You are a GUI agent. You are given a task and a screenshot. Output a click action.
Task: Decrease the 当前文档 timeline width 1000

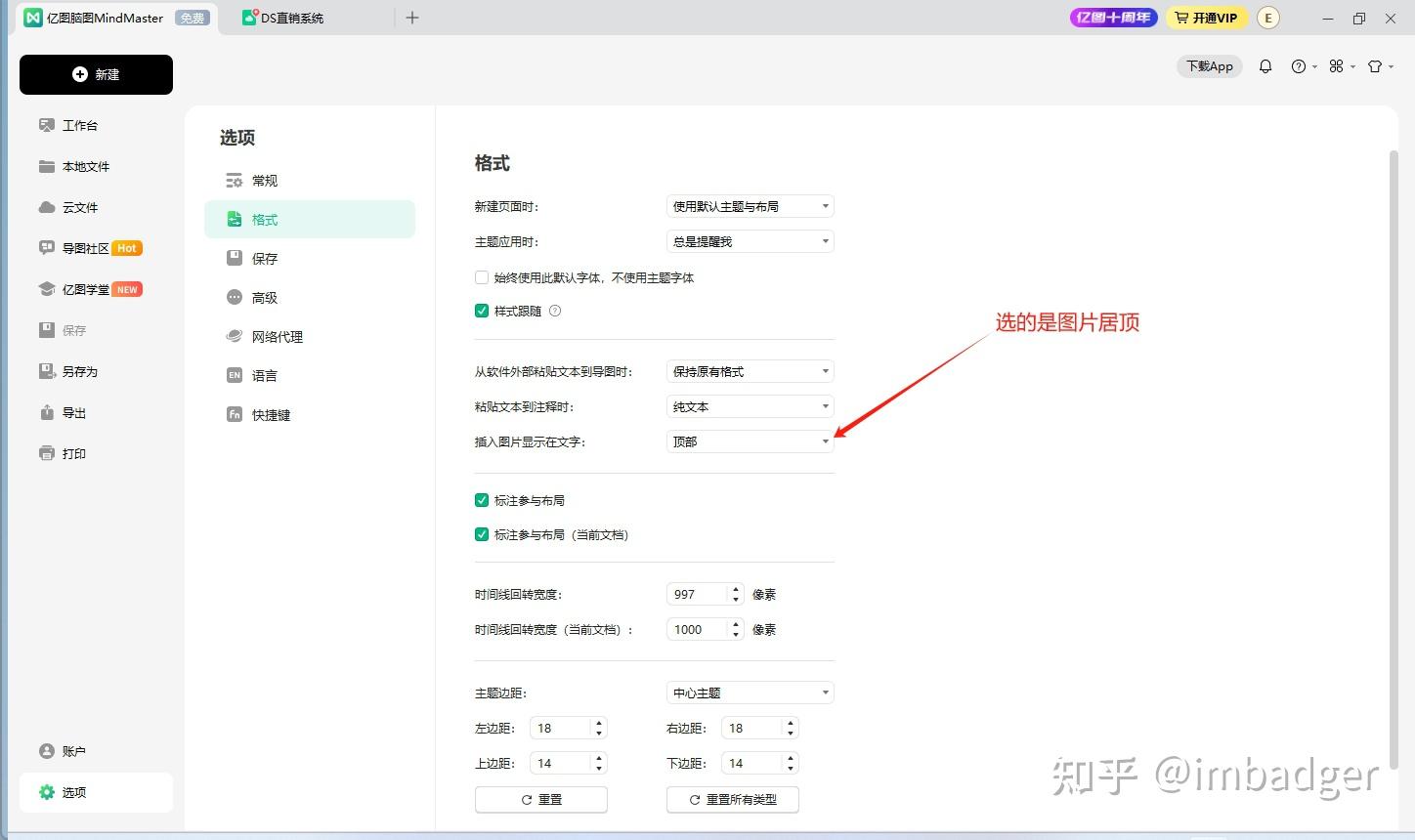click(736, 635)
